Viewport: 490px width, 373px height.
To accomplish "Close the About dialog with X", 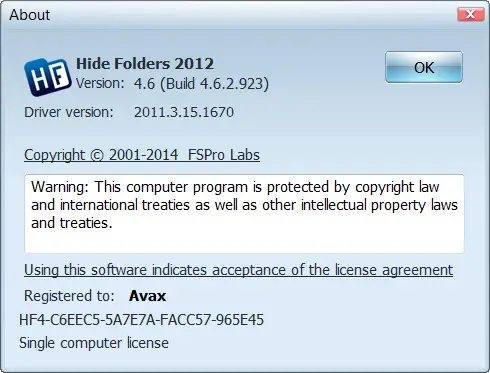I will [470, 14].
